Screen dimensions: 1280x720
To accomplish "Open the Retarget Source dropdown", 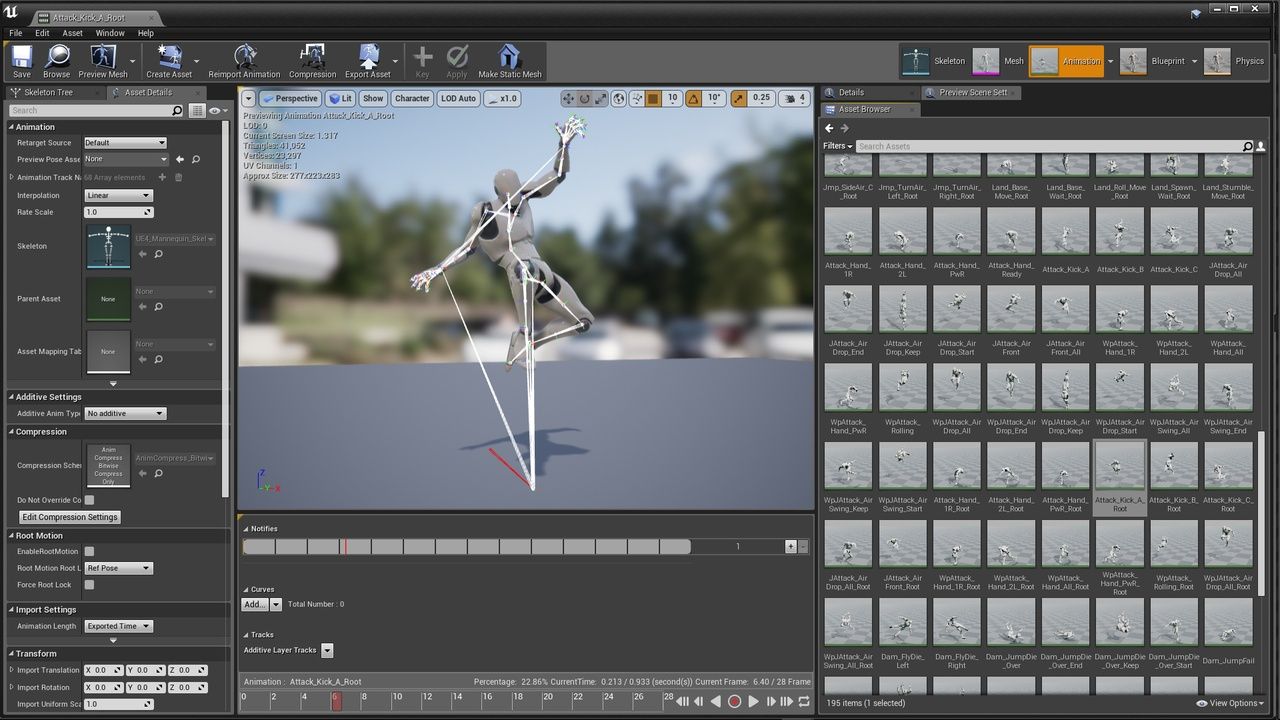I will coord(125,143).
